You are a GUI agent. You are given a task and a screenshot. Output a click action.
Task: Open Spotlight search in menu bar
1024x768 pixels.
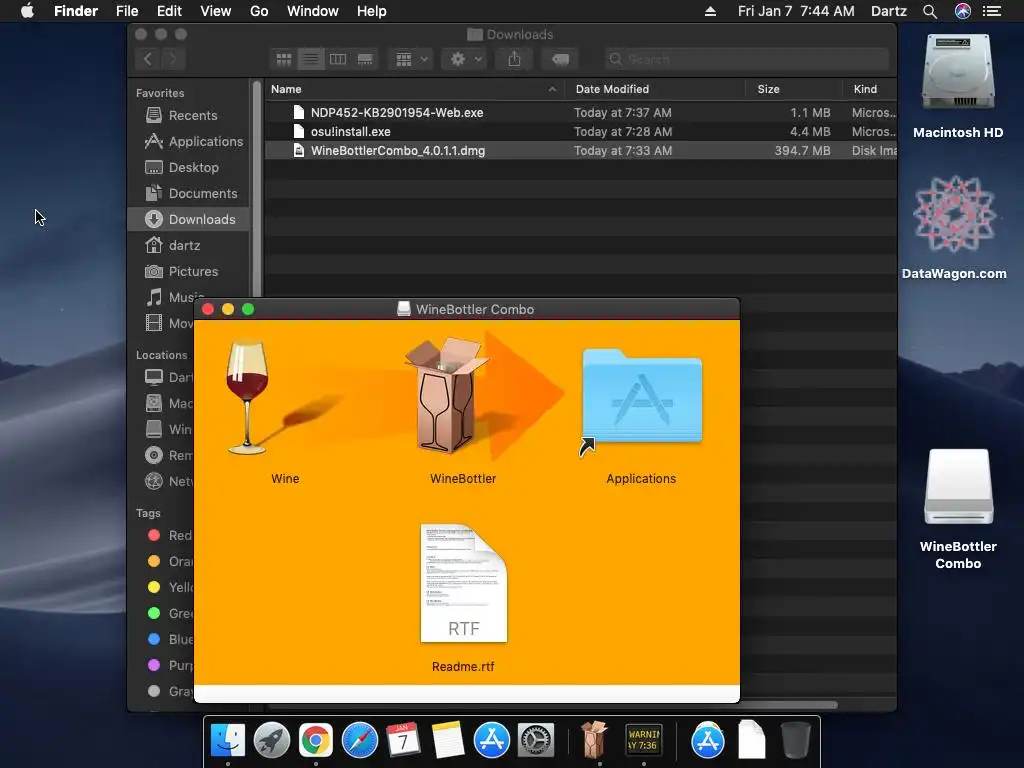pos(930,11)
